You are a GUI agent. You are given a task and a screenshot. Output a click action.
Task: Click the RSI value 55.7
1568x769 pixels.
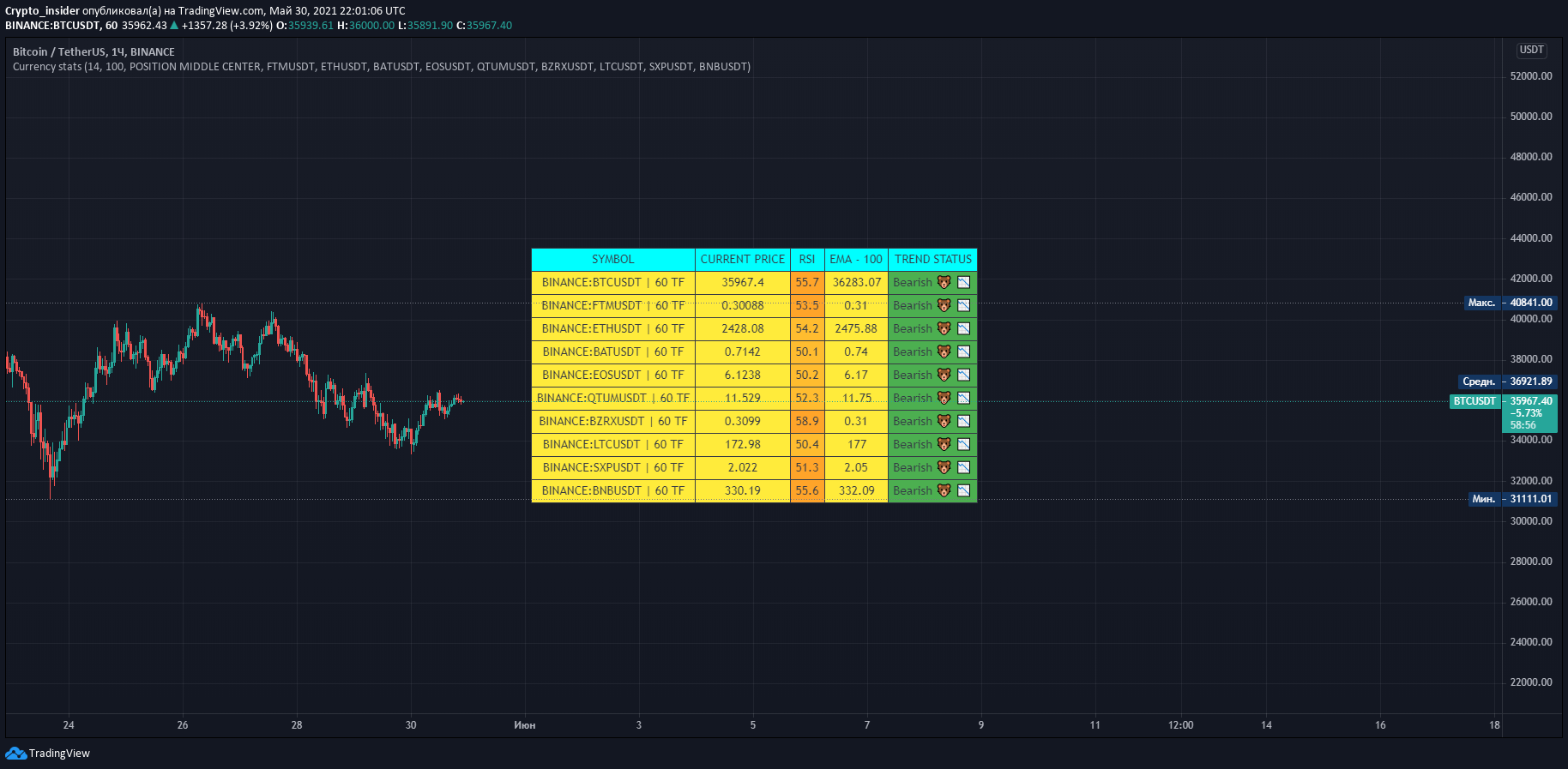[807, 282]
